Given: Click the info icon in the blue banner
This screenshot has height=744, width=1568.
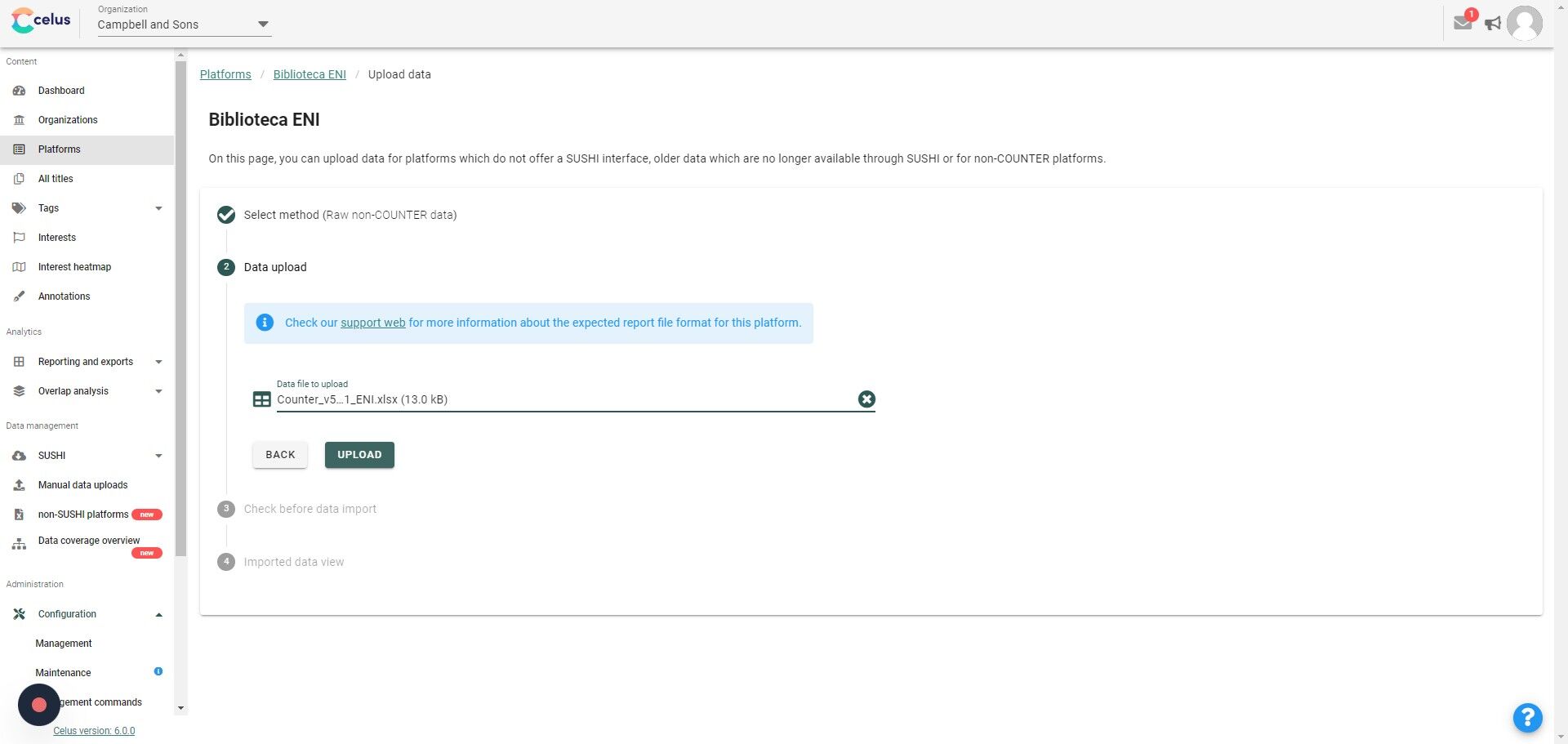Looking at the screenshot, I should pyautogui.click(x=265, y=323).
